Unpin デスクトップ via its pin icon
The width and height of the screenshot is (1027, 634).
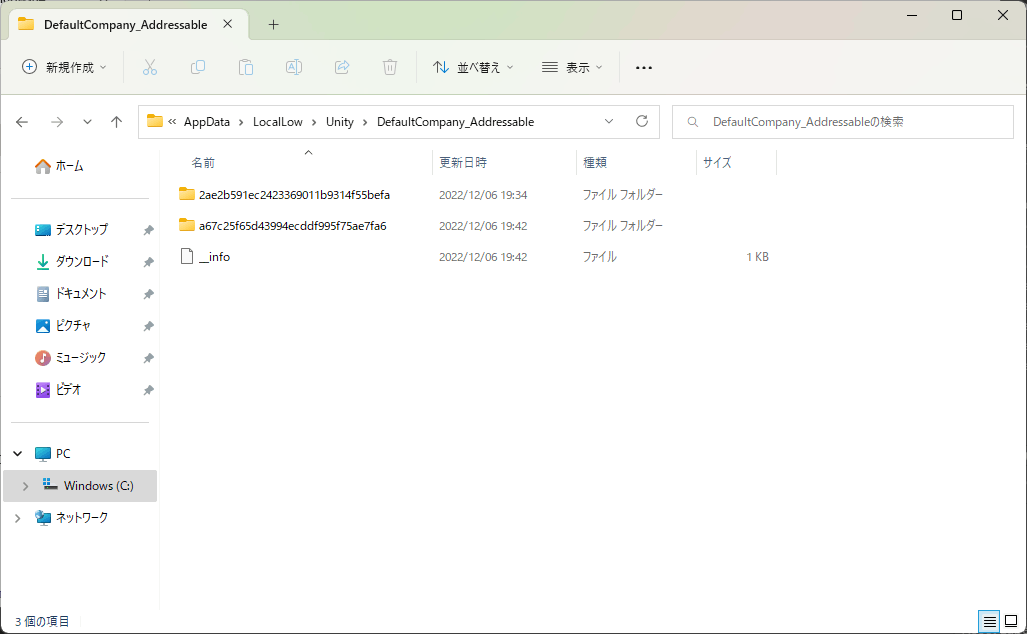pyautogui.click(x=149, y=230)
